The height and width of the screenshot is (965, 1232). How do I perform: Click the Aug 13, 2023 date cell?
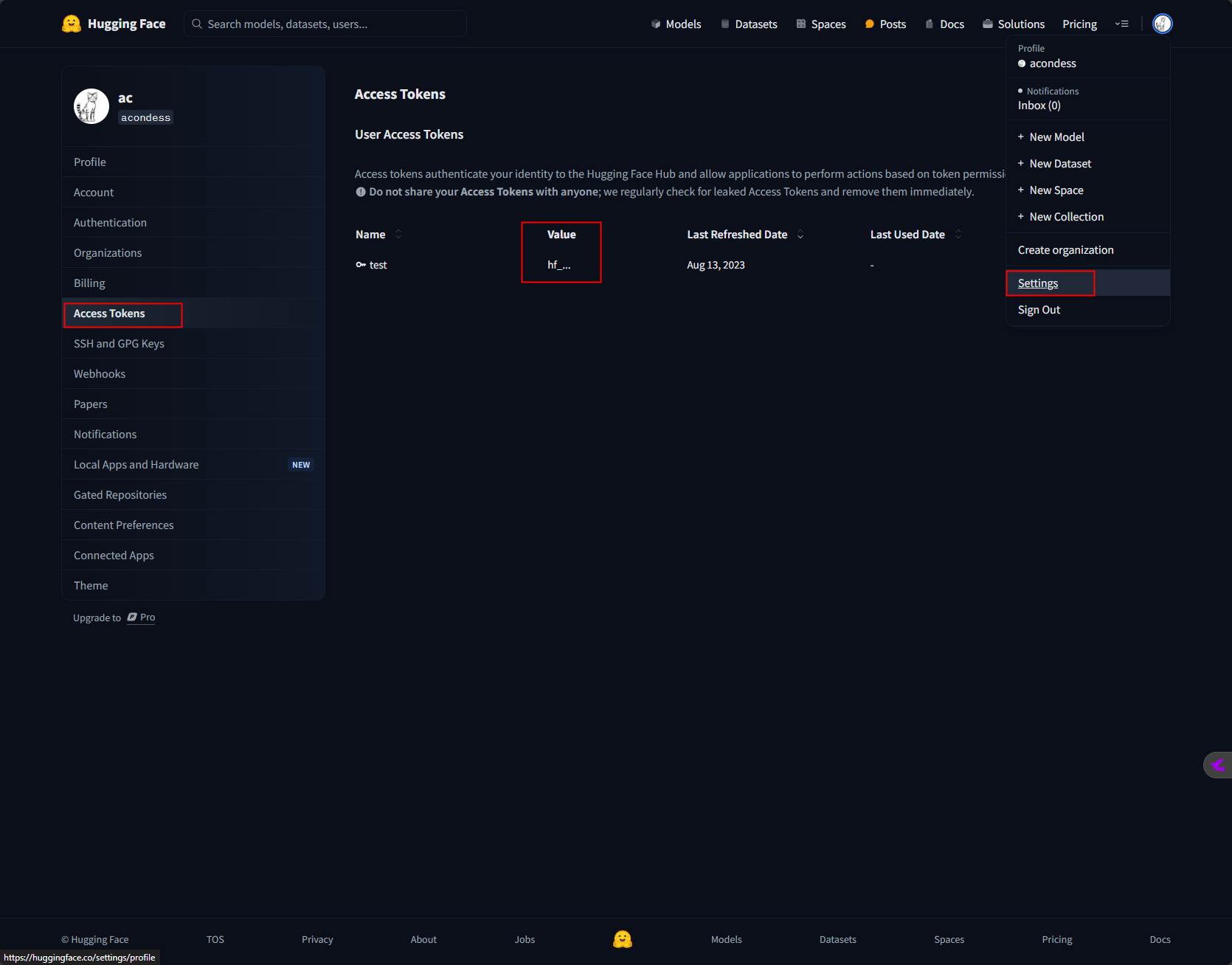[x=716, y=265]
